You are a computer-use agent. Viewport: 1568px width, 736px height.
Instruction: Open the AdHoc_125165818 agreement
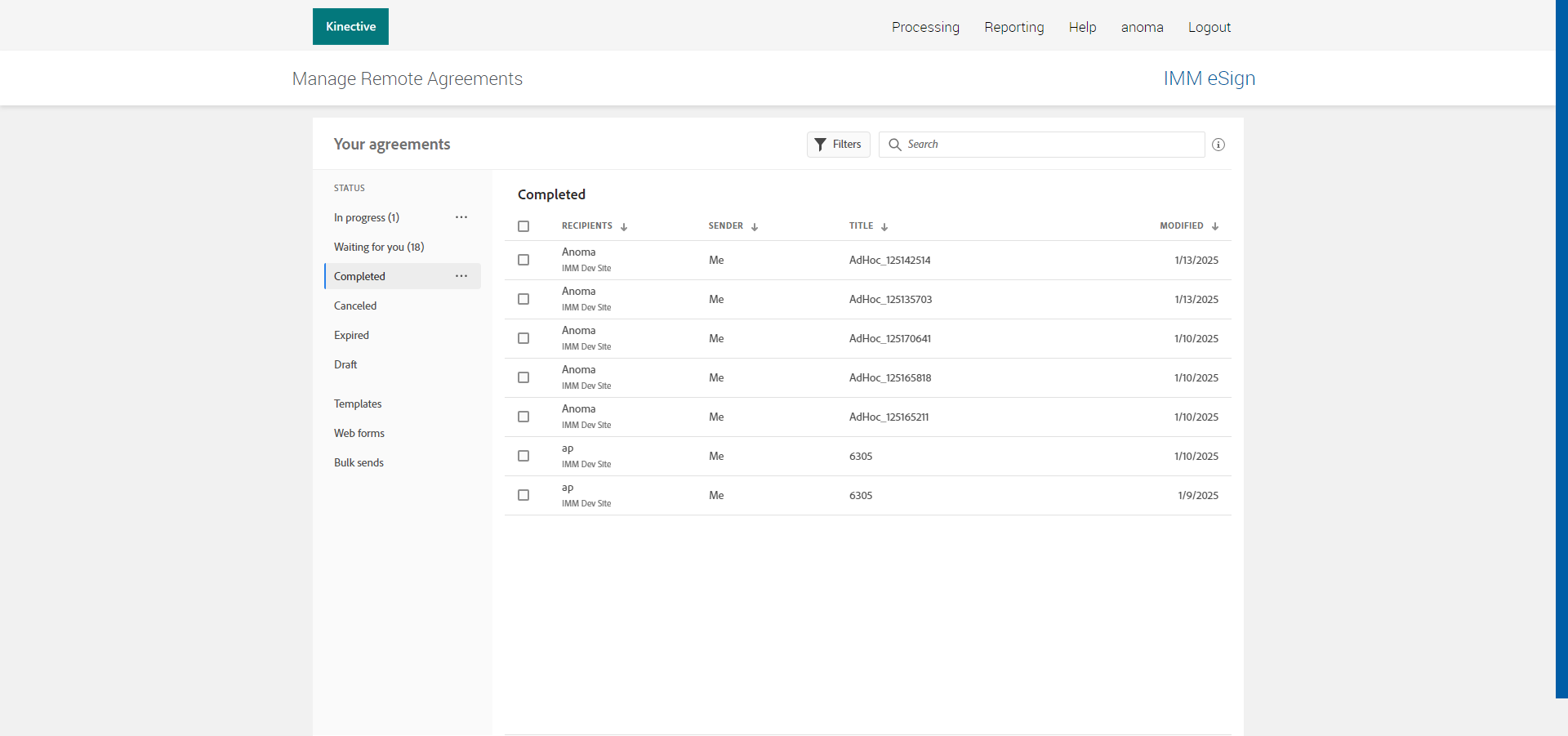pyautogui.click(x=889, y=377)
